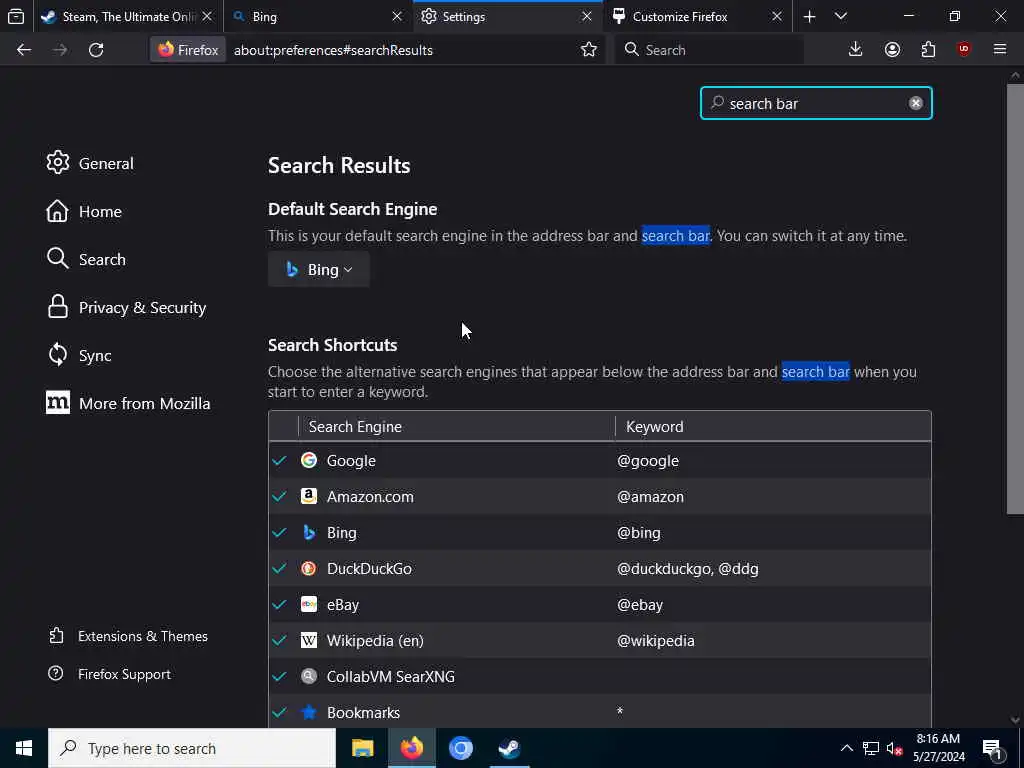Screen dimensions: 1024x768
Task: Open the Firefox account icon
Action: coord(892,50)
